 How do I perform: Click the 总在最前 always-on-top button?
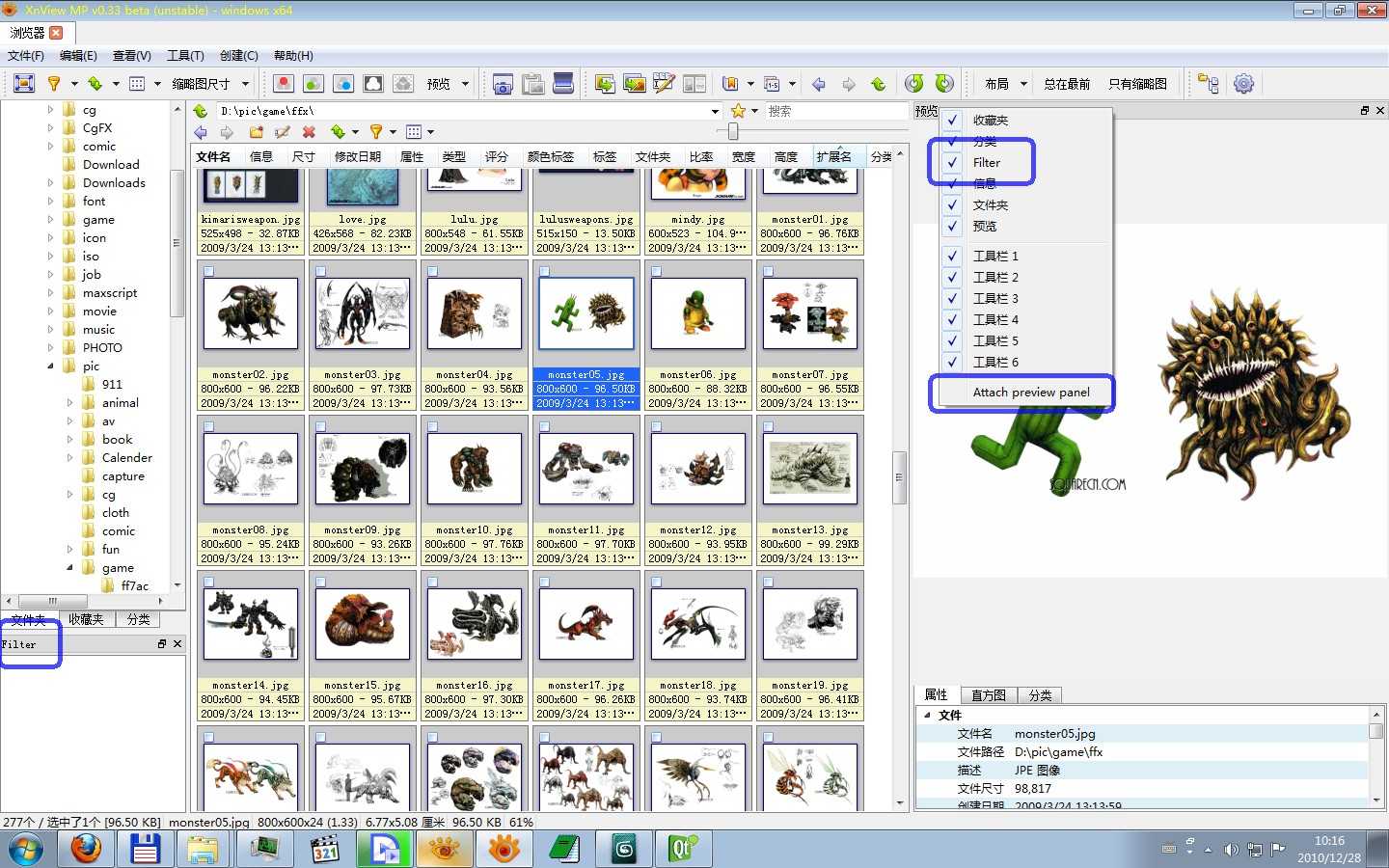coord(1067,84)
